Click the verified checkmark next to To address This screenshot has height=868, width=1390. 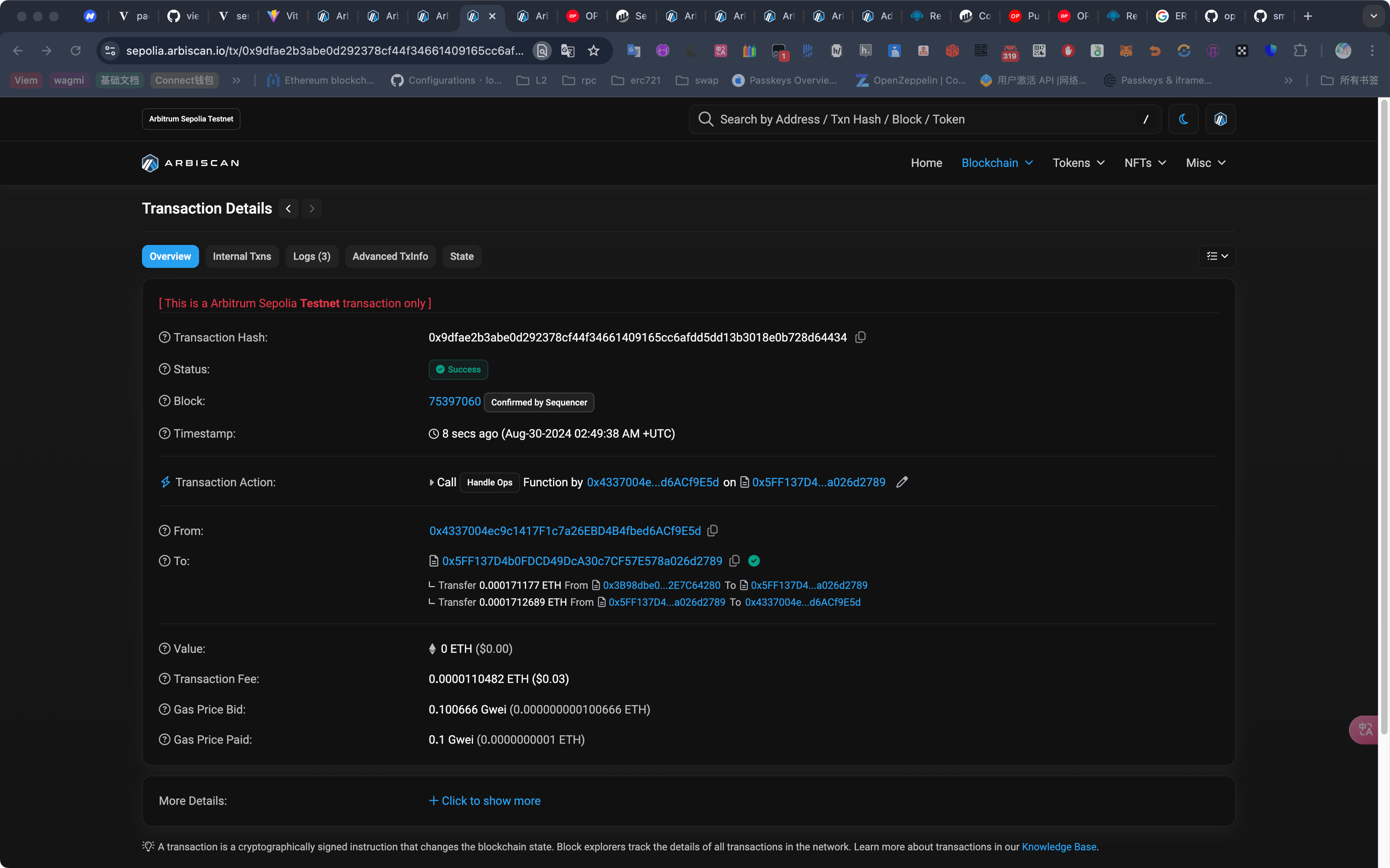tap(754, 561)
